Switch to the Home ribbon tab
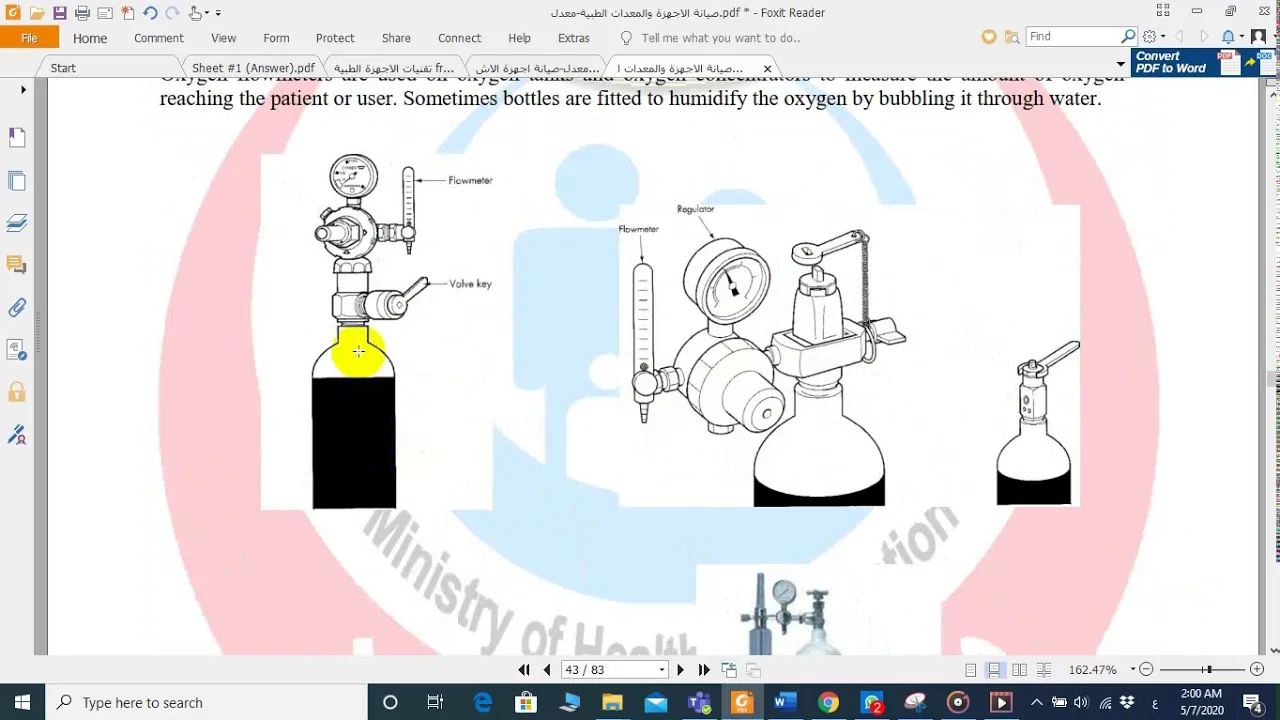The width and height of the screenshot is (1280, 720). click(x=90, y=38)
